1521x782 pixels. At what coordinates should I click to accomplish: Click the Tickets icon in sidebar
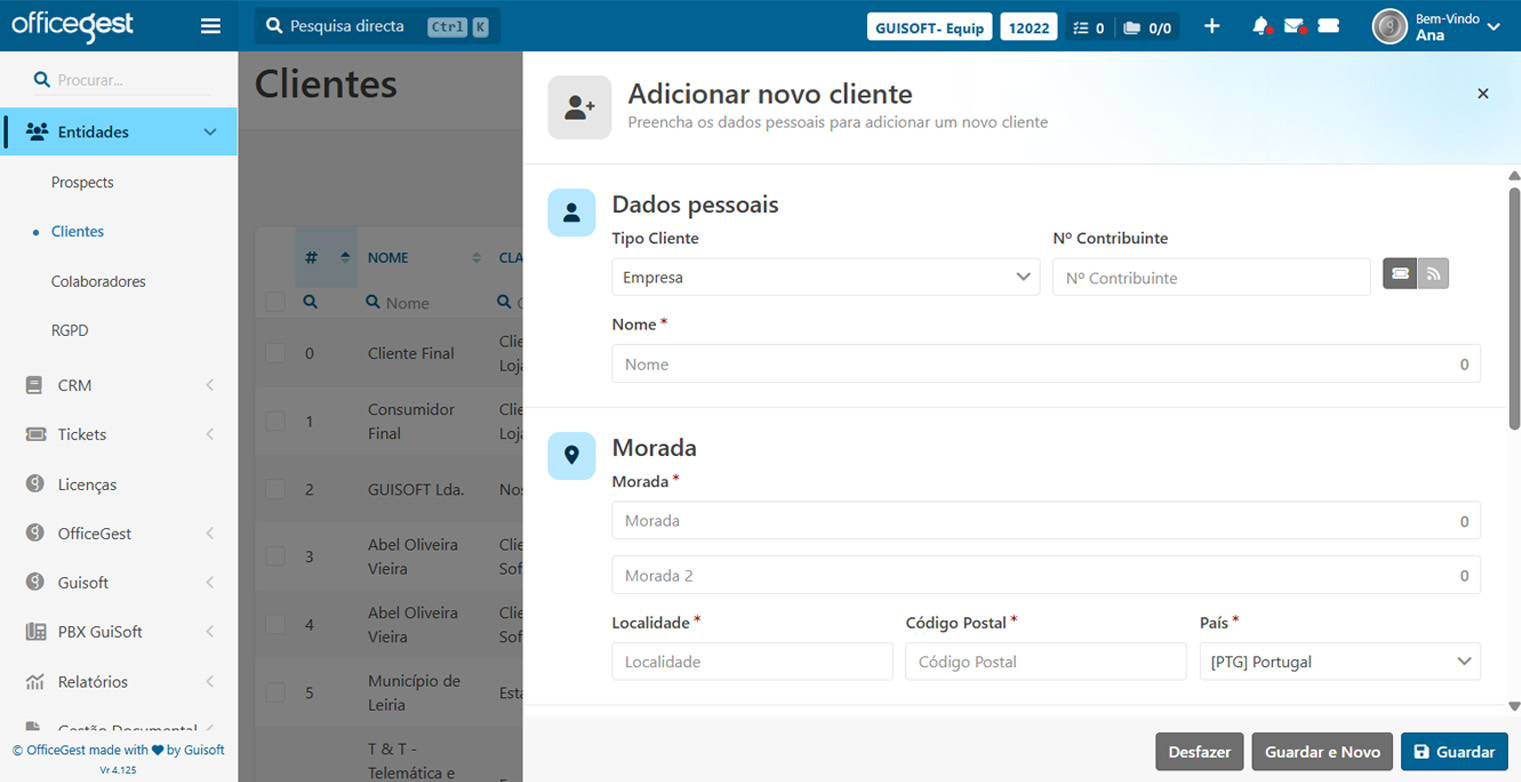tap(36, 434)
